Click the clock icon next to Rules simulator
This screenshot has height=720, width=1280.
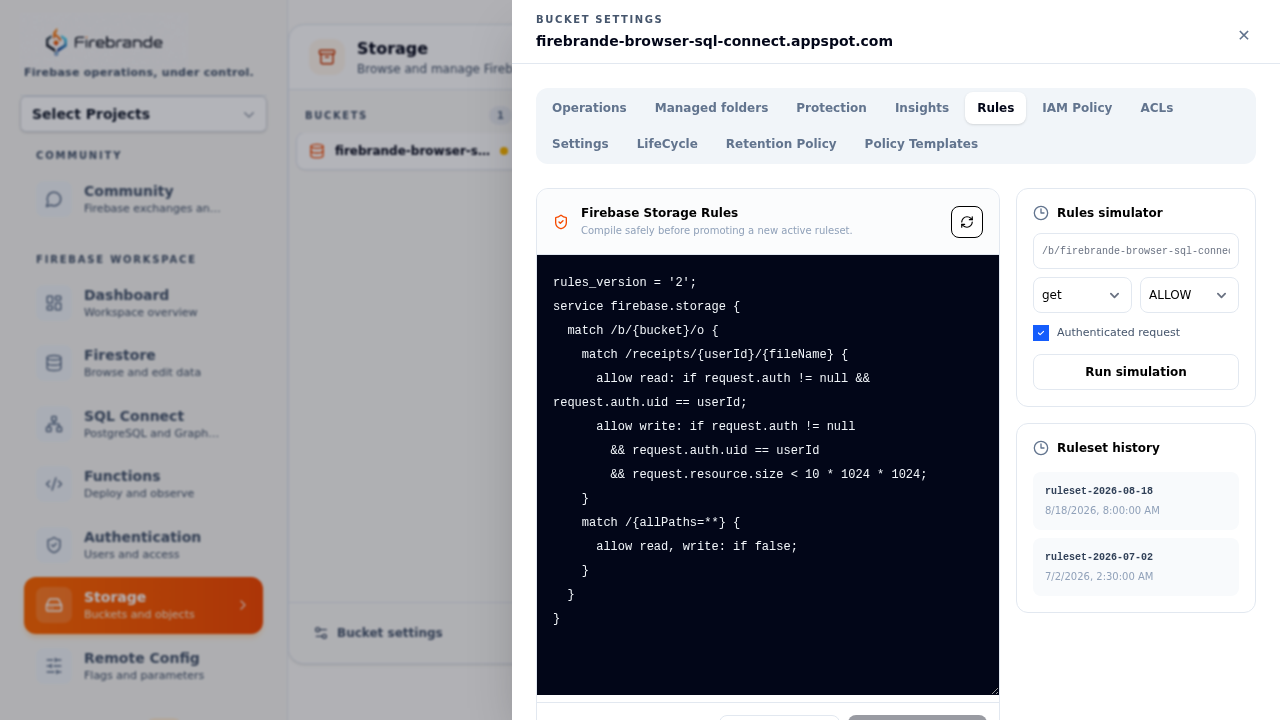pos(1041,213)
